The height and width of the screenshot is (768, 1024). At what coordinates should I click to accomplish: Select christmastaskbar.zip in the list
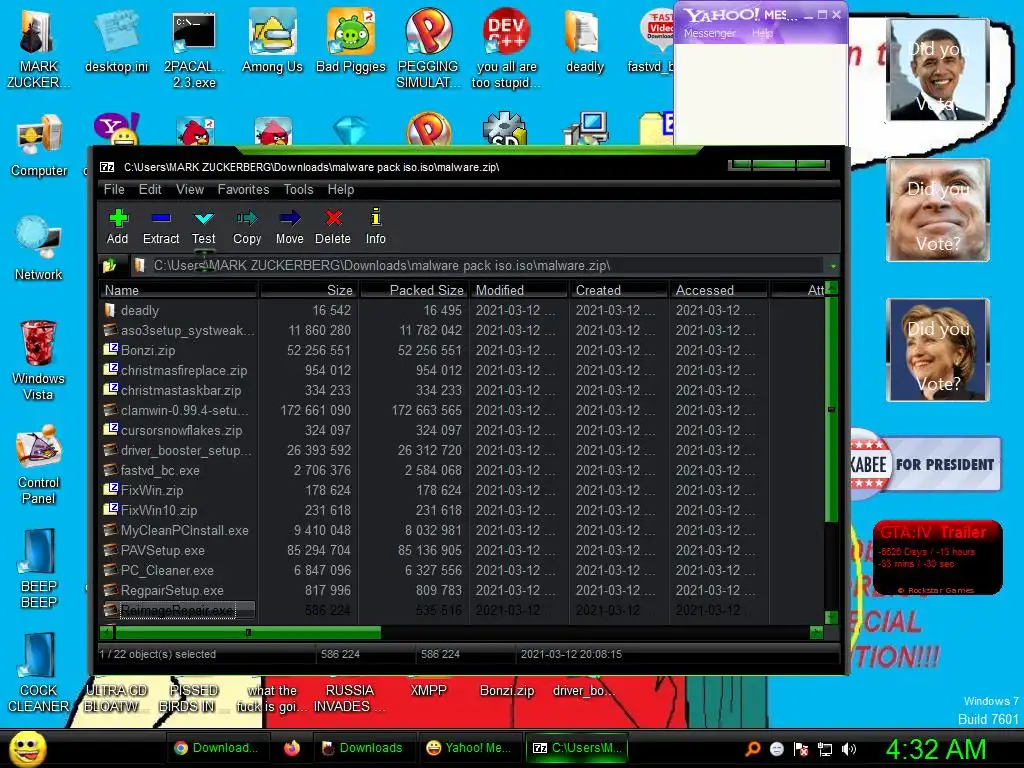pos(462,391)
